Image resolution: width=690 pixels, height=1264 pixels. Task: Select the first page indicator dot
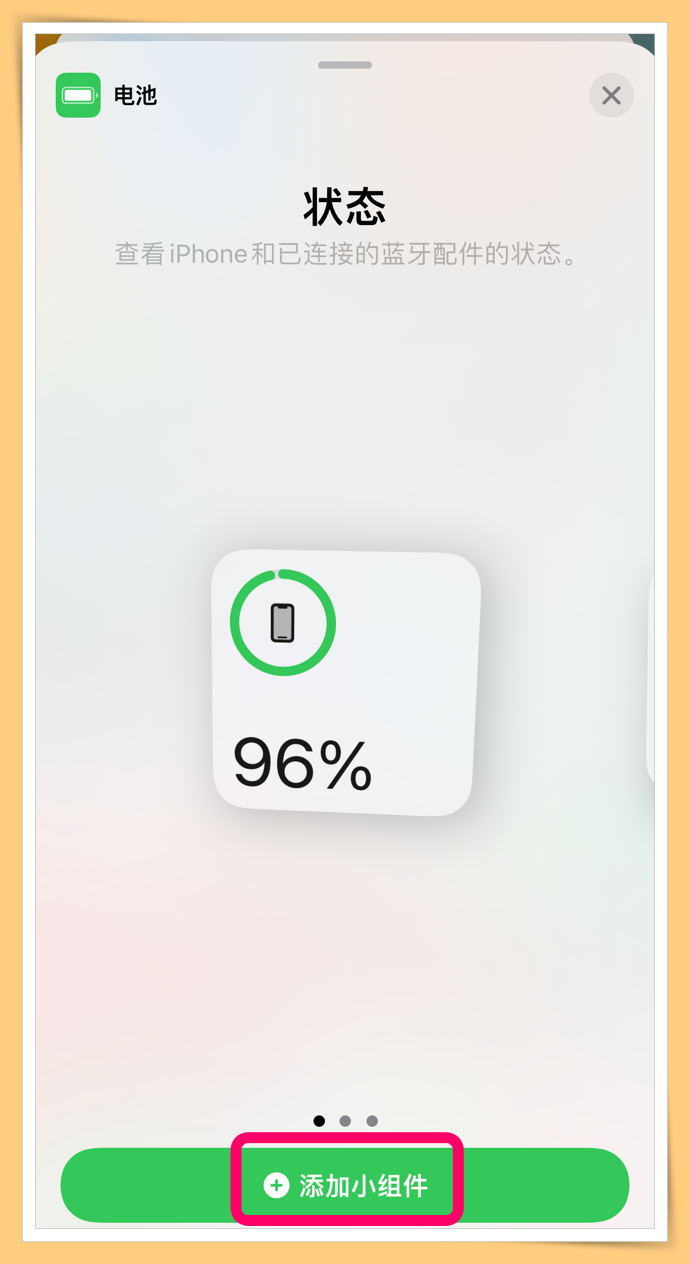click(x=319, y=1121)
